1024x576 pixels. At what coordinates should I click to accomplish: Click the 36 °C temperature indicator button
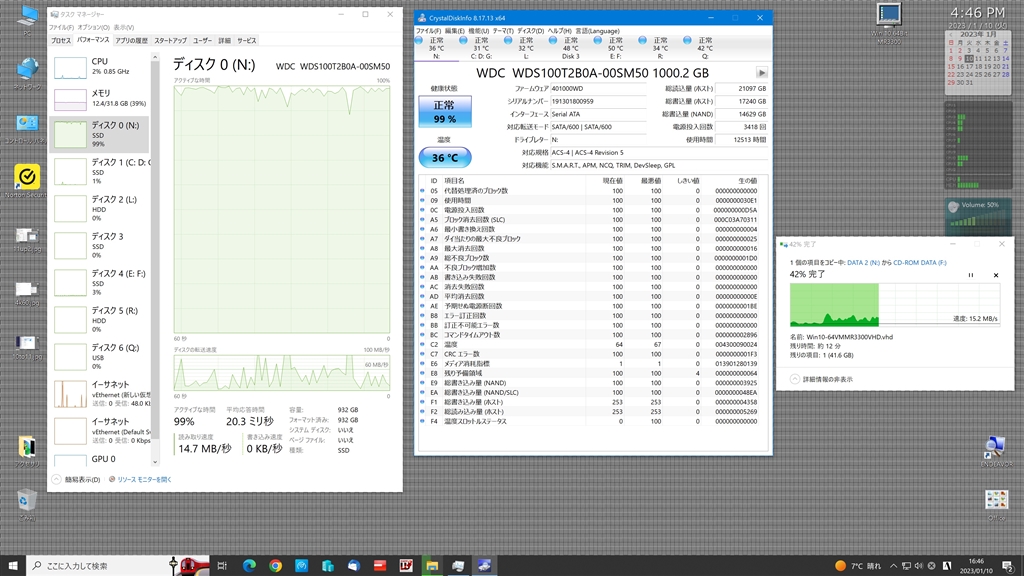(x=445, y=157)
